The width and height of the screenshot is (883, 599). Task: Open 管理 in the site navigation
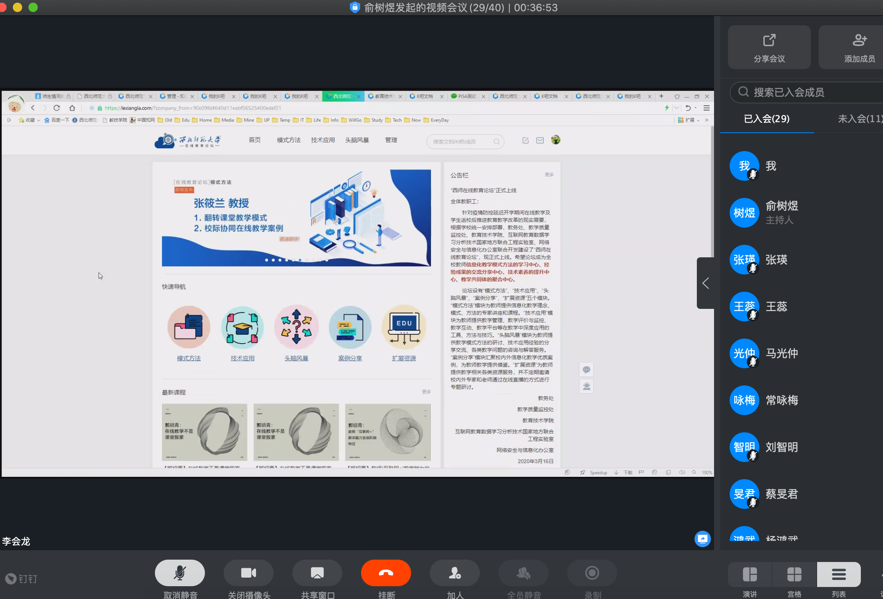(x=391, y=140)
